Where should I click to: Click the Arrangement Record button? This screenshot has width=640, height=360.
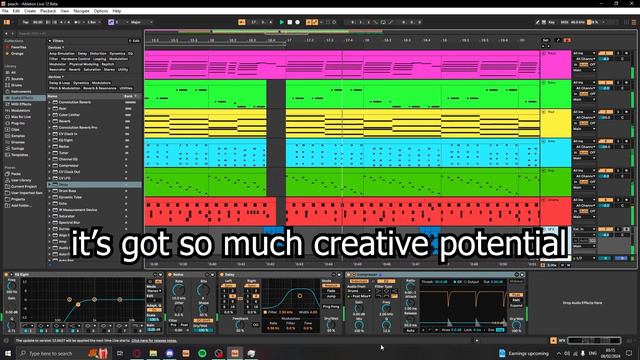tap(298, 22)
